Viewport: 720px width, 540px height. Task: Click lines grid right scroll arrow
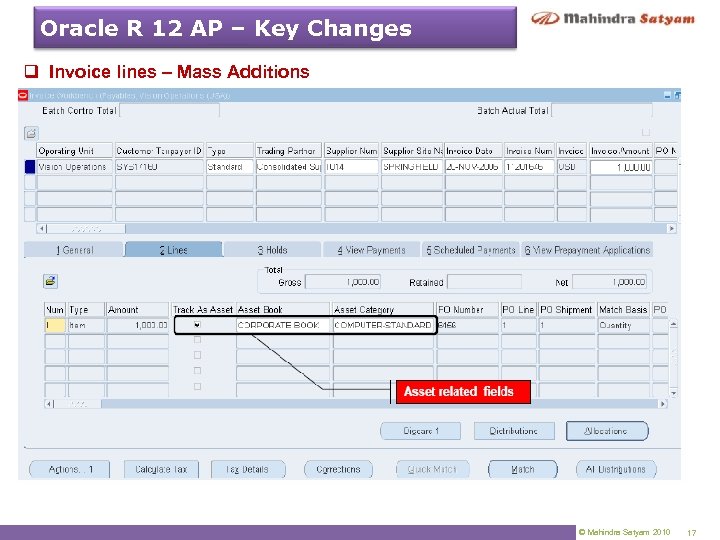(x=662, y=404)
